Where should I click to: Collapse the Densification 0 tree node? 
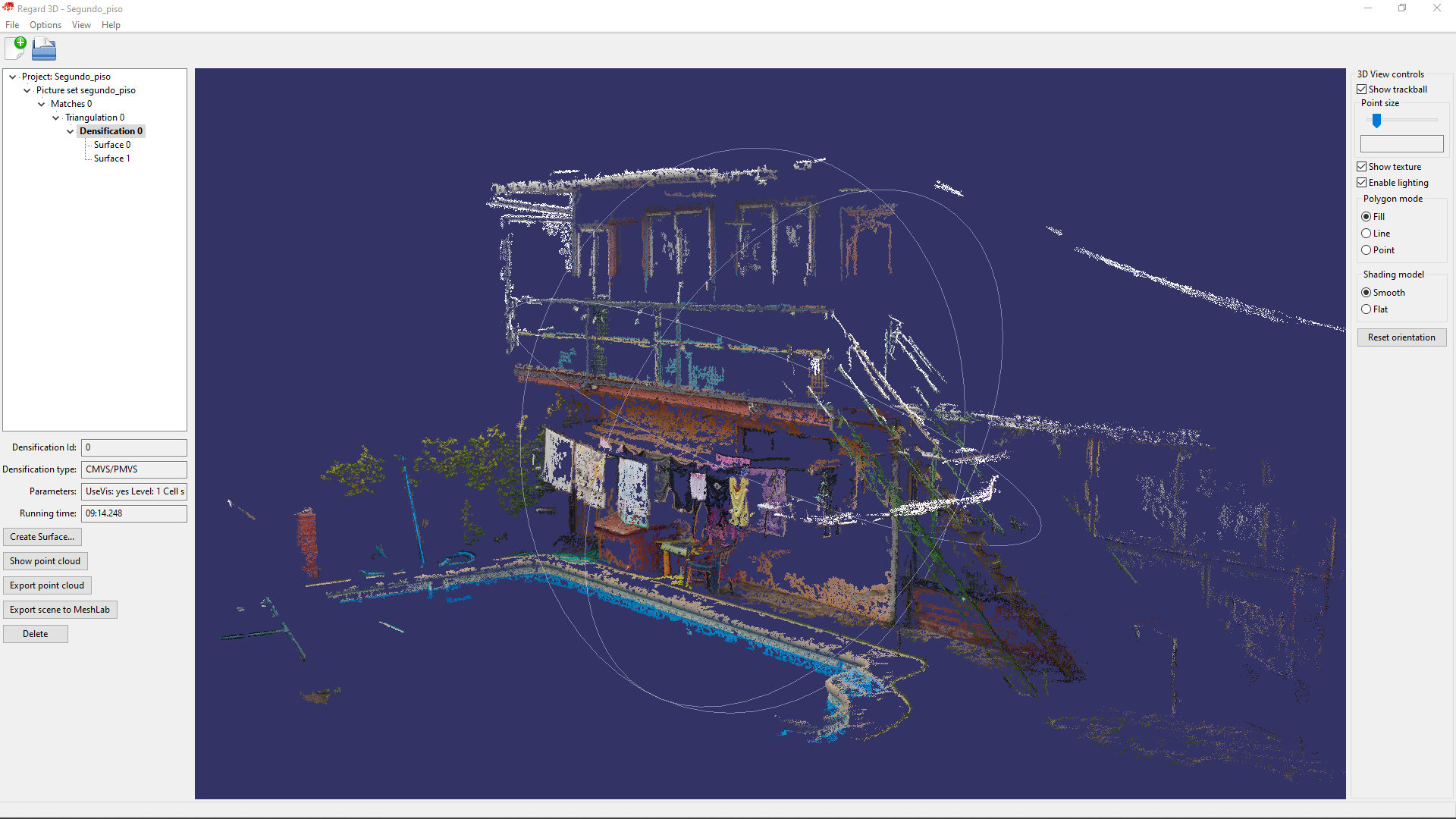[x=69, y=131]
